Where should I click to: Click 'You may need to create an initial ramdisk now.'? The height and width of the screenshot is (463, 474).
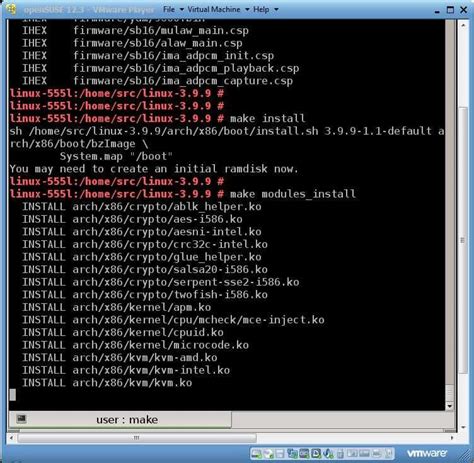[x=154, y=169]
